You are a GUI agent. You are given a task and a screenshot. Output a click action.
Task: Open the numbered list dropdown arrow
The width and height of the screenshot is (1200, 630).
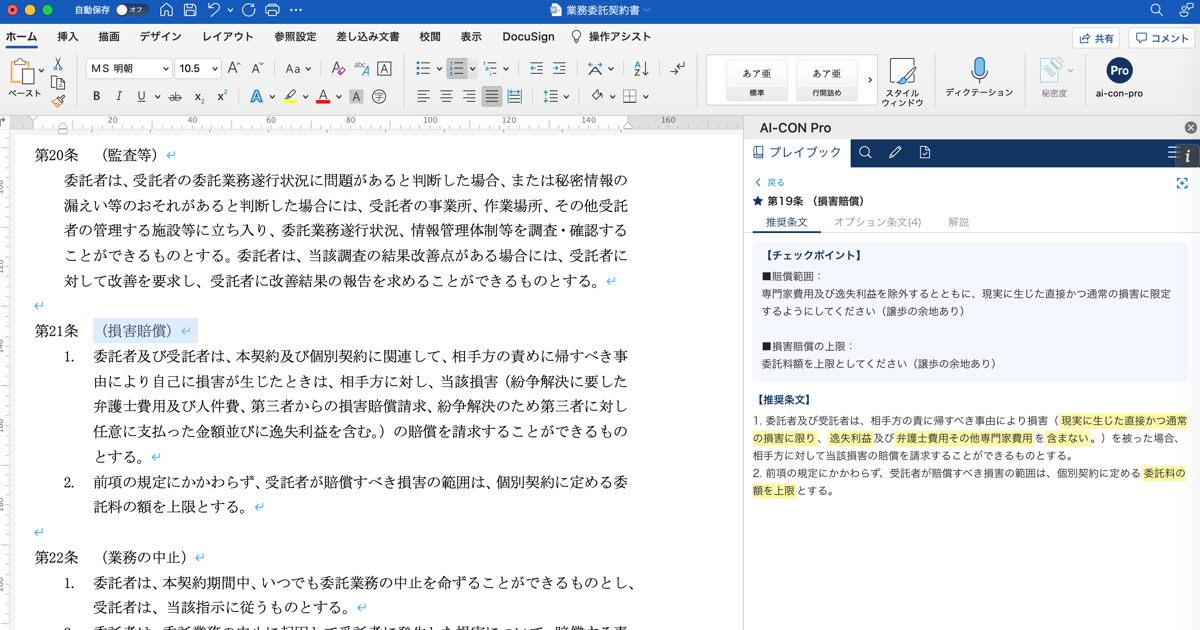[x=472, y=69]
